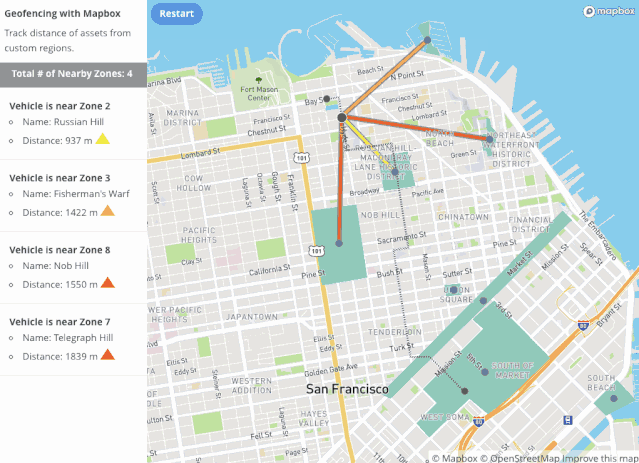Click the Union Square zone marker dot
The image size is (639, 463).
(x=454, y=290)
